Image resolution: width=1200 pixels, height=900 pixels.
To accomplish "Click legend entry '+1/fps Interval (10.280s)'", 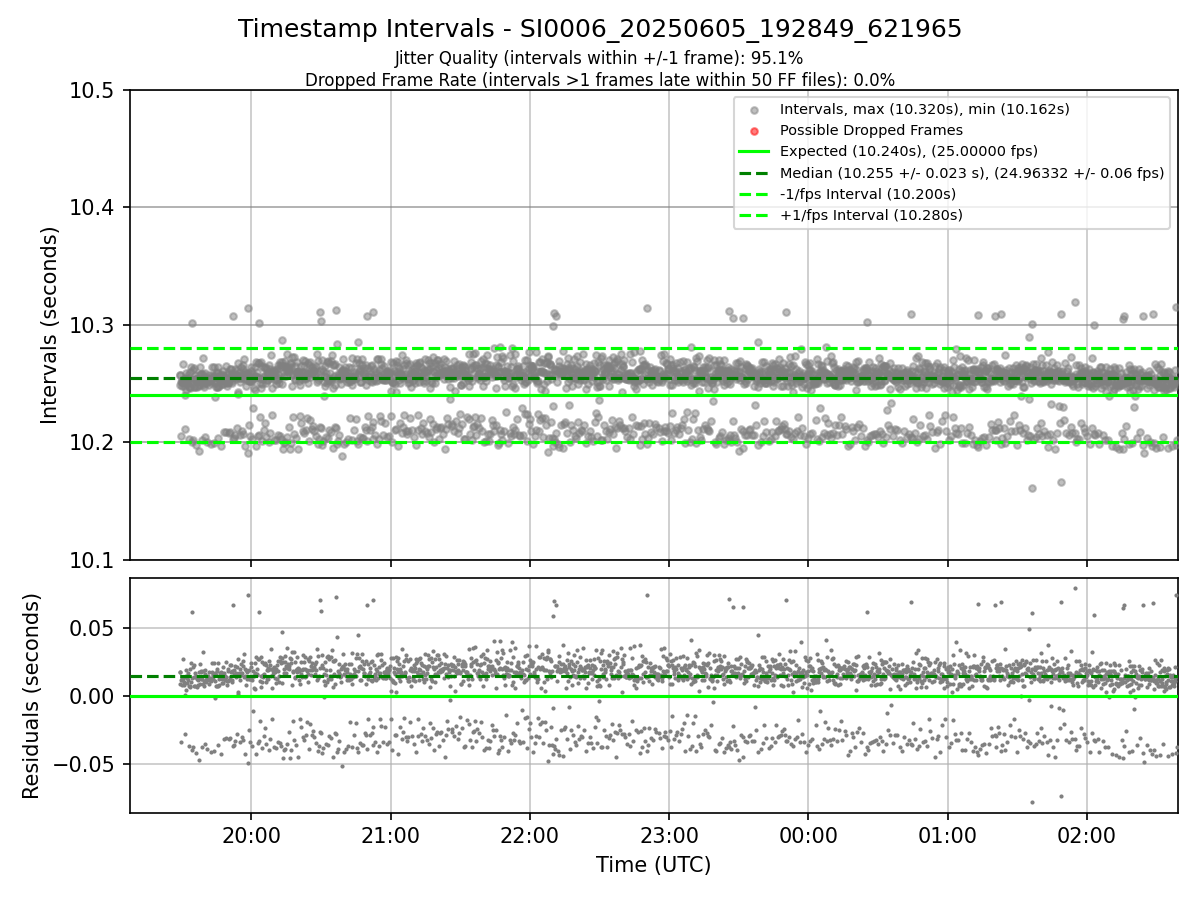I will coord(871,215).
